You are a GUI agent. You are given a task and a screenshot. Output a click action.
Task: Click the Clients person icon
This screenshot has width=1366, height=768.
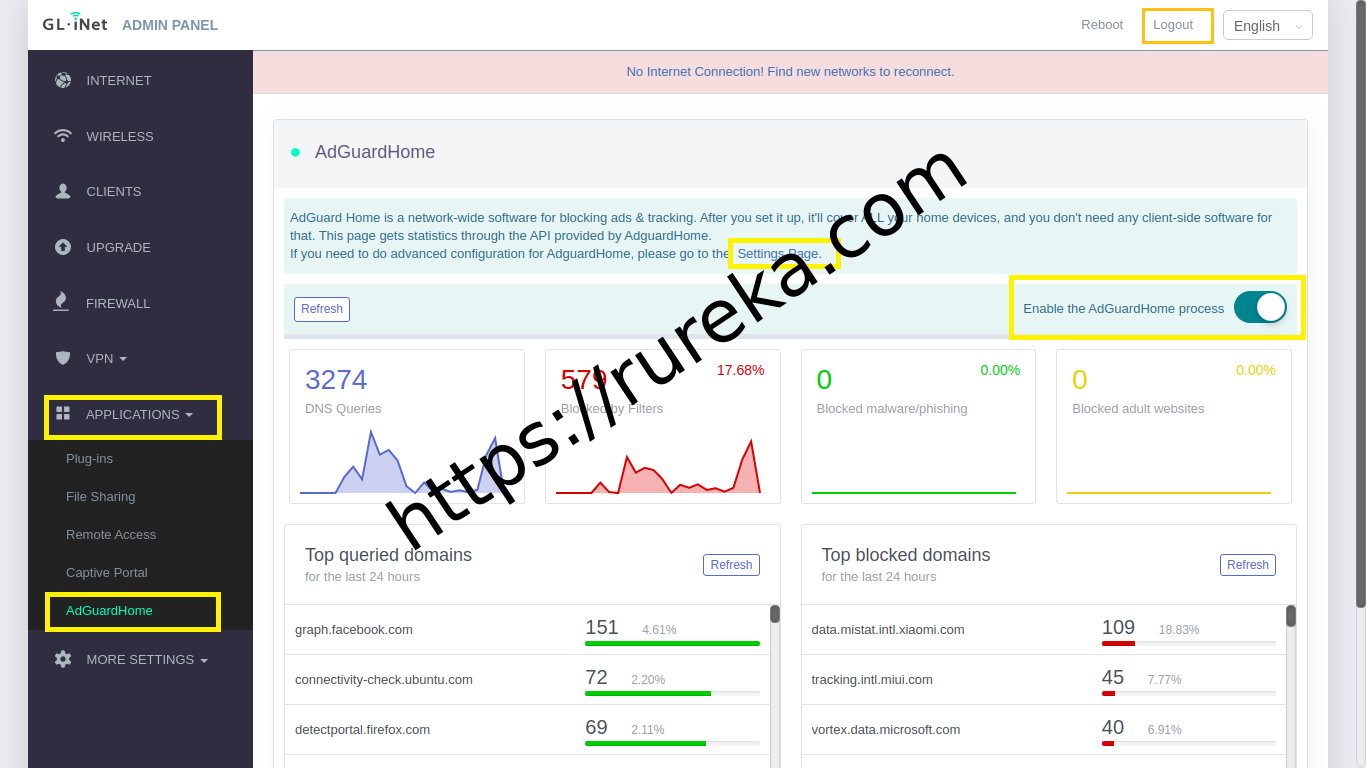(63, 191)
